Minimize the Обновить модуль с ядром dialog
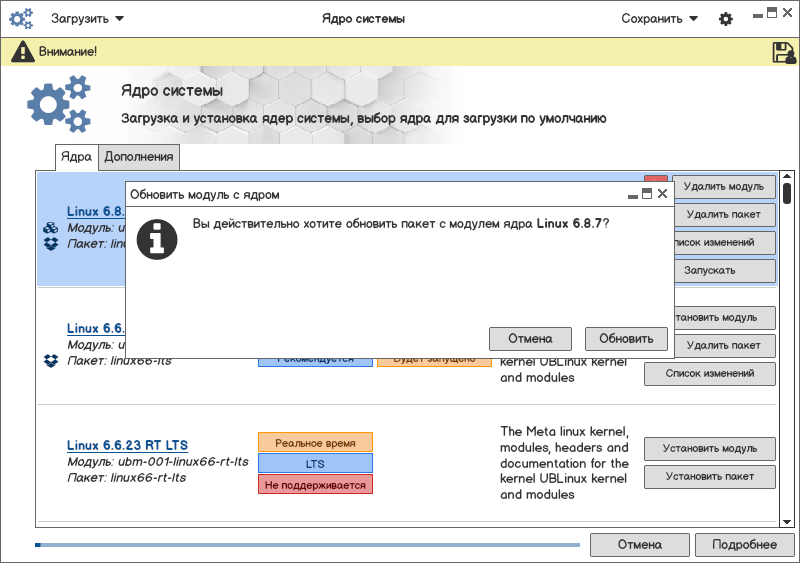 (633, 196)
